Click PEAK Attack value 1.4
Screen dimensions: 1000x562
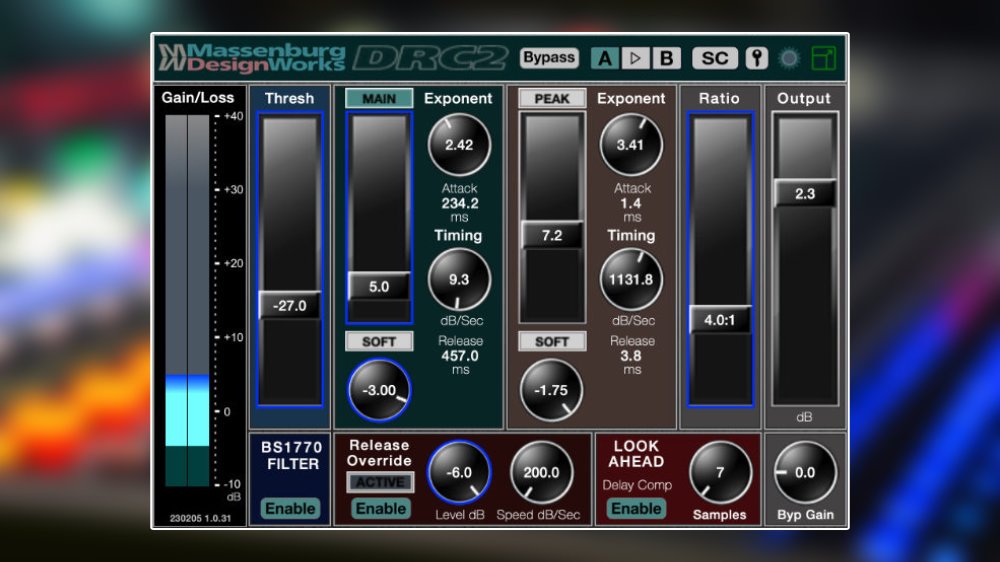[x=631, y=203]
